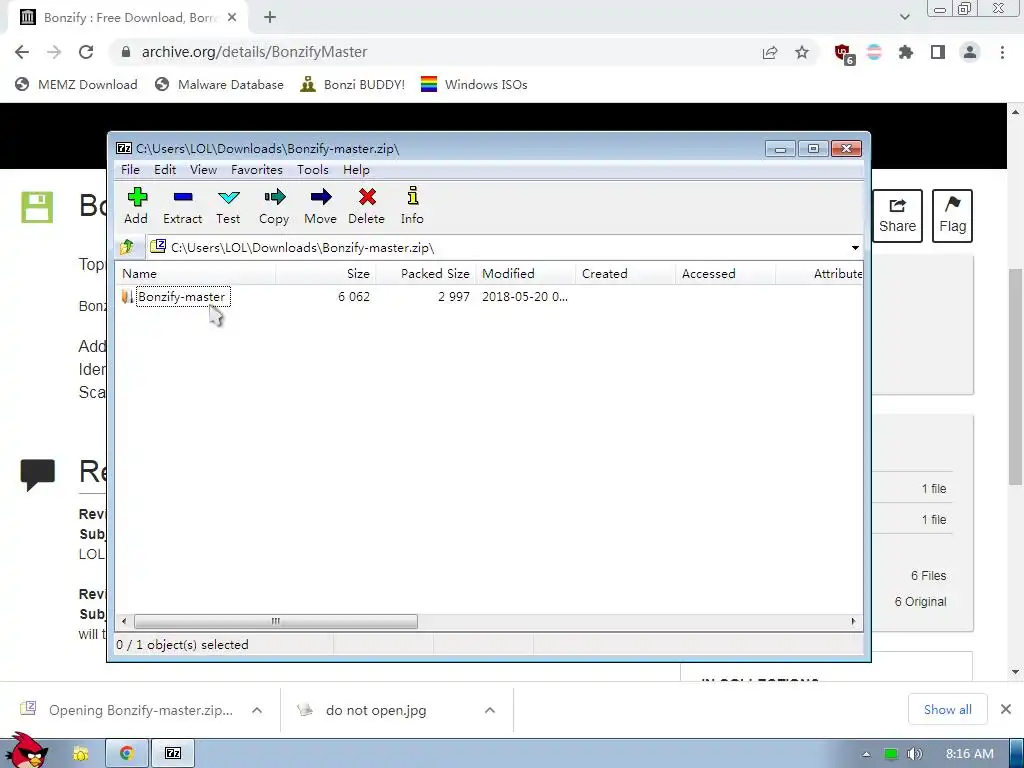This screenshot has height=768, width=1024.
Task: Switch to the 7-Zip taskbar button
Action: tap(173, 754)
